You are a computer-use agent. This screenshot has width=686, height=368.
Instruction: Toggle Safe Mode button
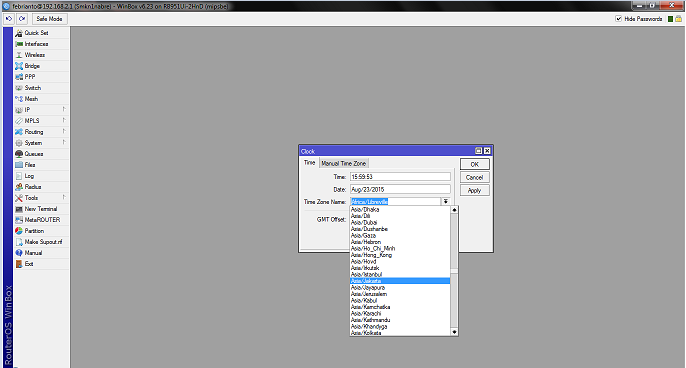pos(49,19)
